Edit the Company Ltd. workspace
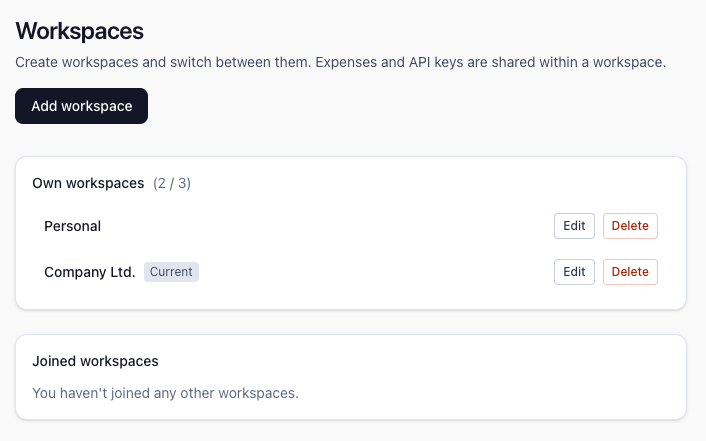Screen dimensions: 706x441 pyautogui.click(x=574, y=272)
